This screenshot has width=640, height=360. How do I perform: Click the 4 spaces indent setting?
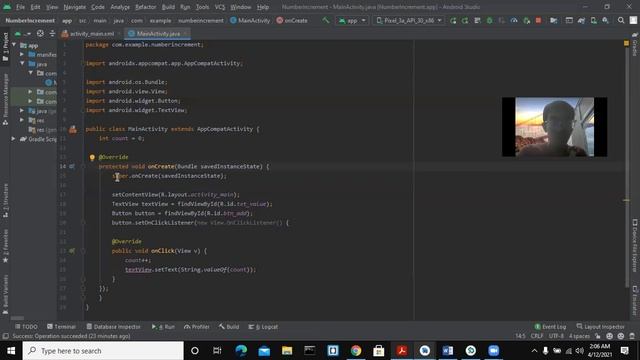click(580, 336)
